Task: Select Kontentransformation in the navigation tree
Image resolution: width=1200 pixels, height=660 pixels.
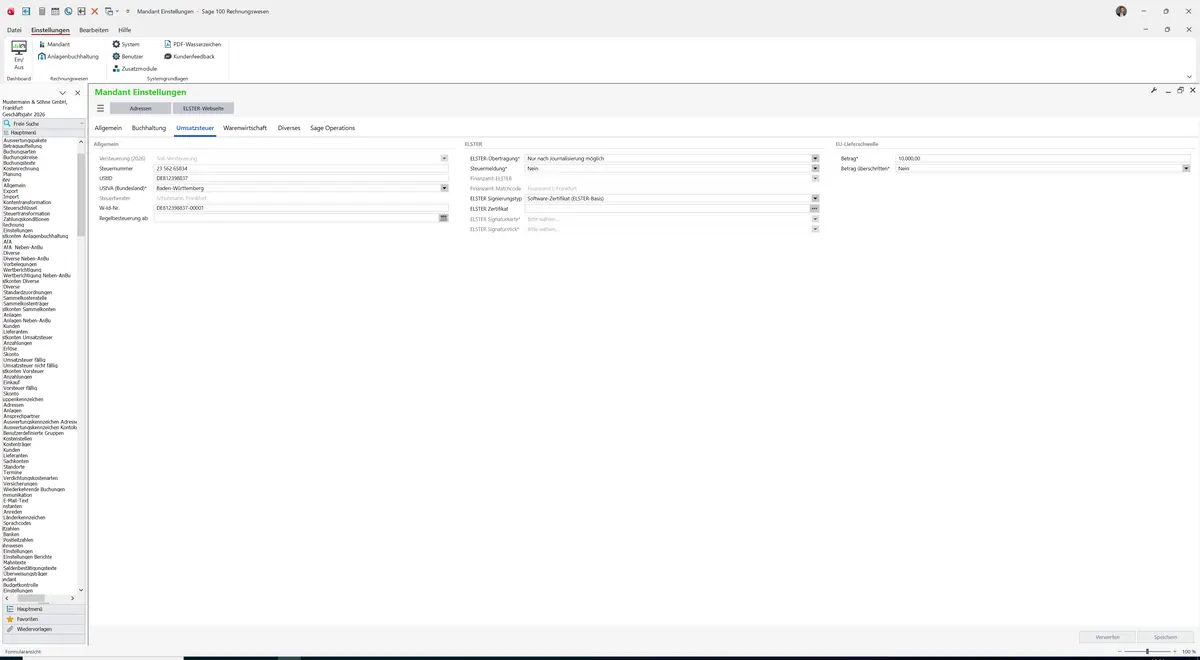Action: (27, 202)
